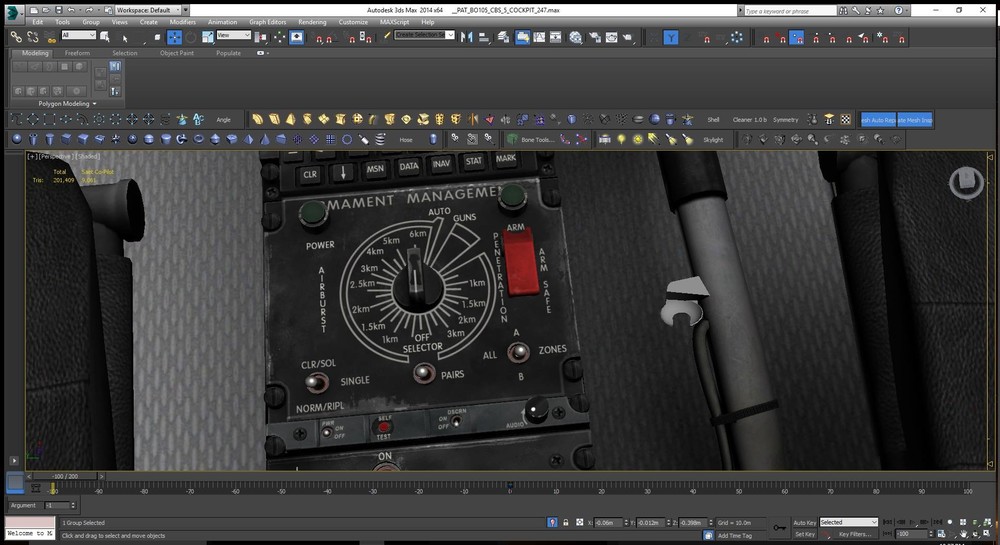Viewport: 1000px width, 545px height.
Task: Click the Key Filters button
Action: [x=857, y=534]
